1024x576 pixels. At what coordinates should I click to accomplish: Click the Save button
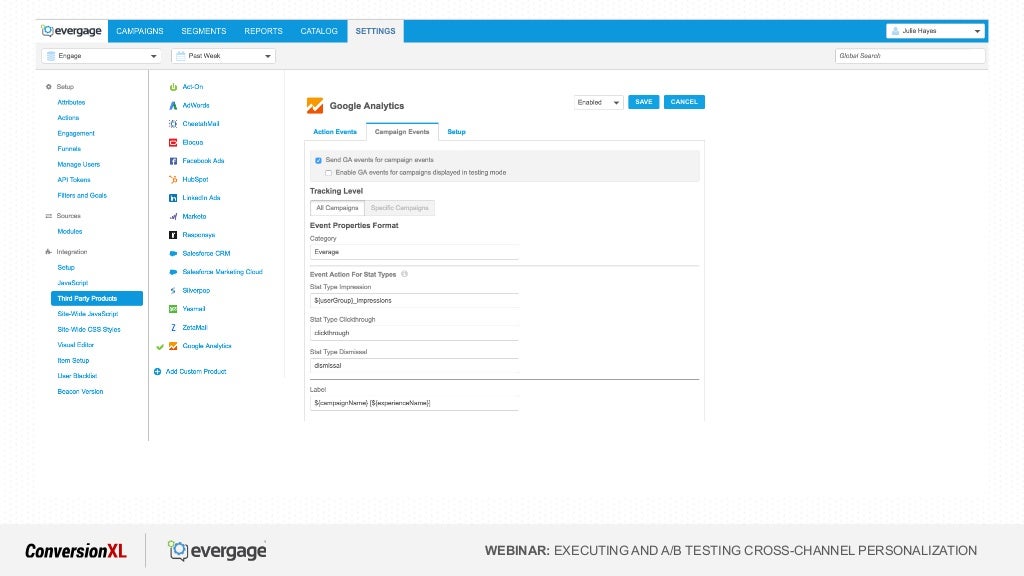pyautogui.click(x=644, y=102)
